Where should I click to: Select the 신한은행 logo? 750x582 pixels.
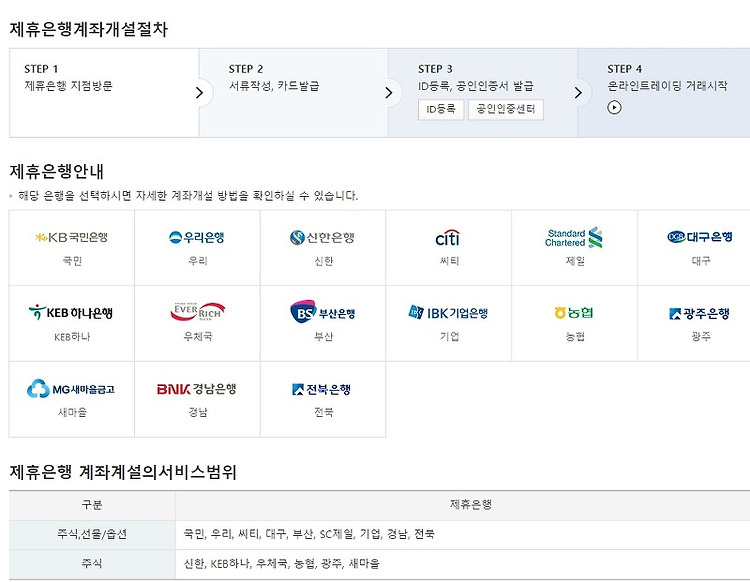(322, 237)
